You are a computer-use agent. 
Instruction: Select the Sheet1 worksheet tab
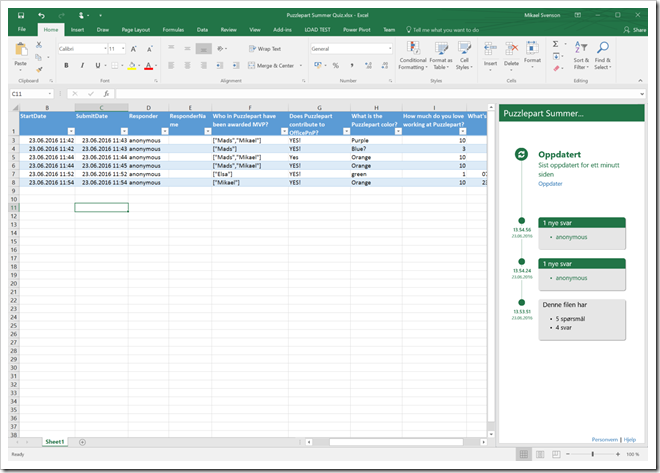pyautogui.click(x=54, y=441)
